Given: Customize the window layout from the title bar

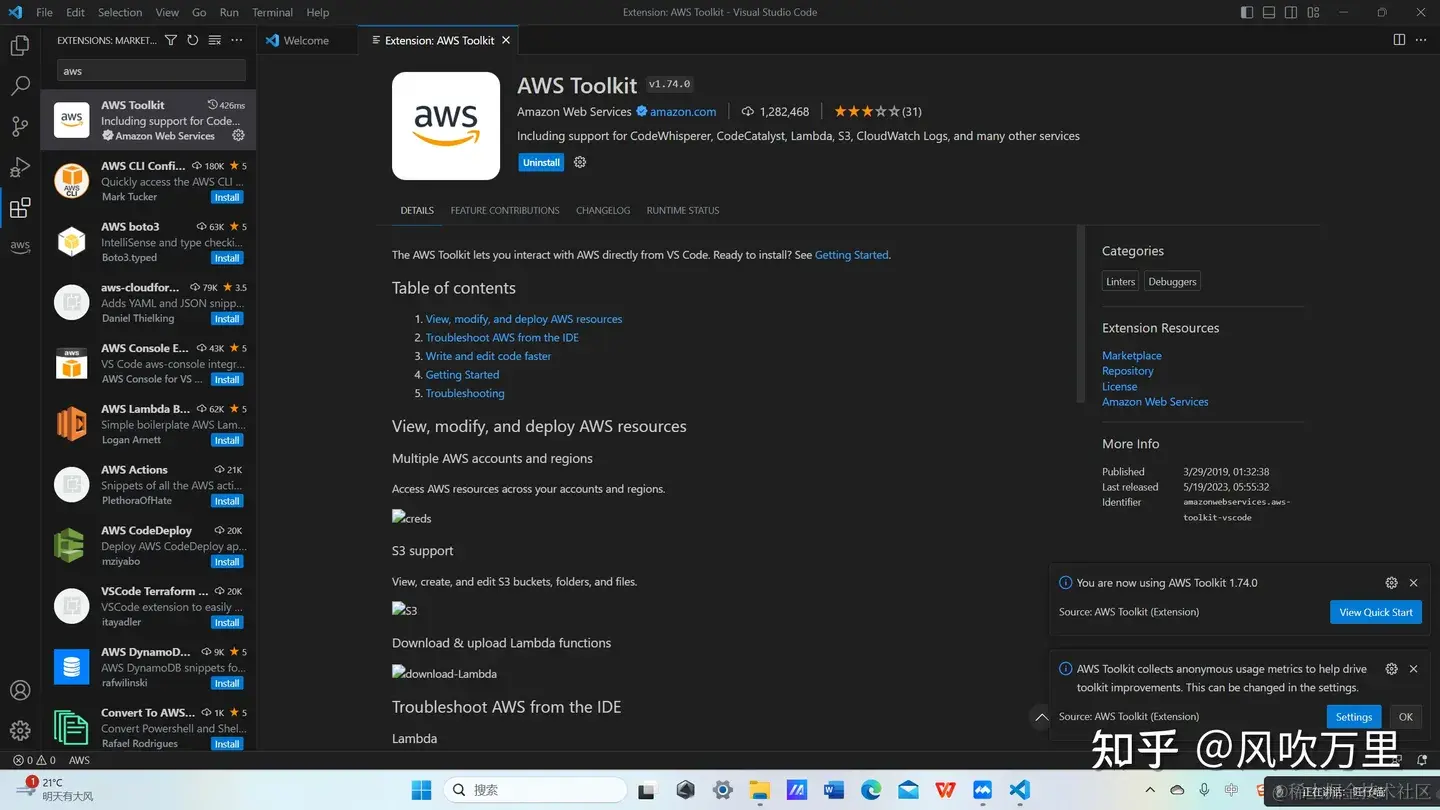Looking at the screenshot, I should coord(1313,12).
